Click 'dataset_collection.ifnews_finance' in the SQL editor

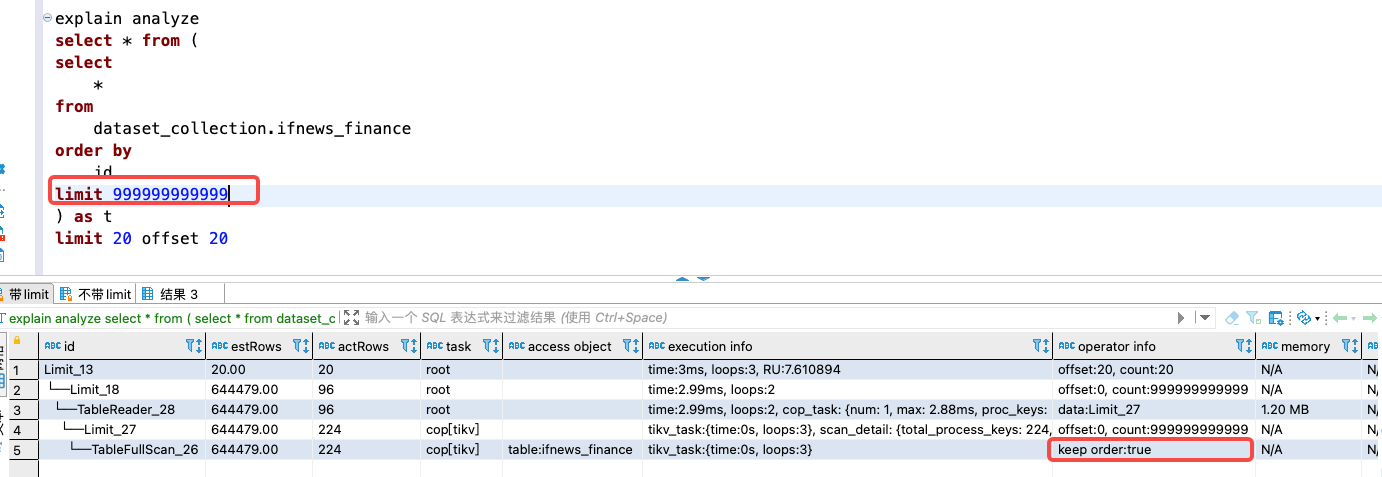pos(252,128)
